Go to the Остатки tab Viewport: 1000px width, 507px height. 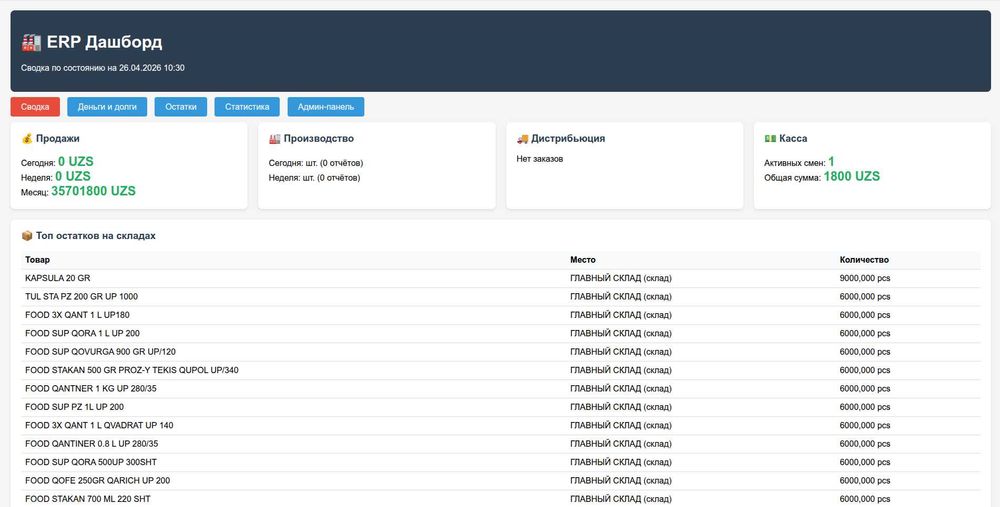click(x=180, y=106)
